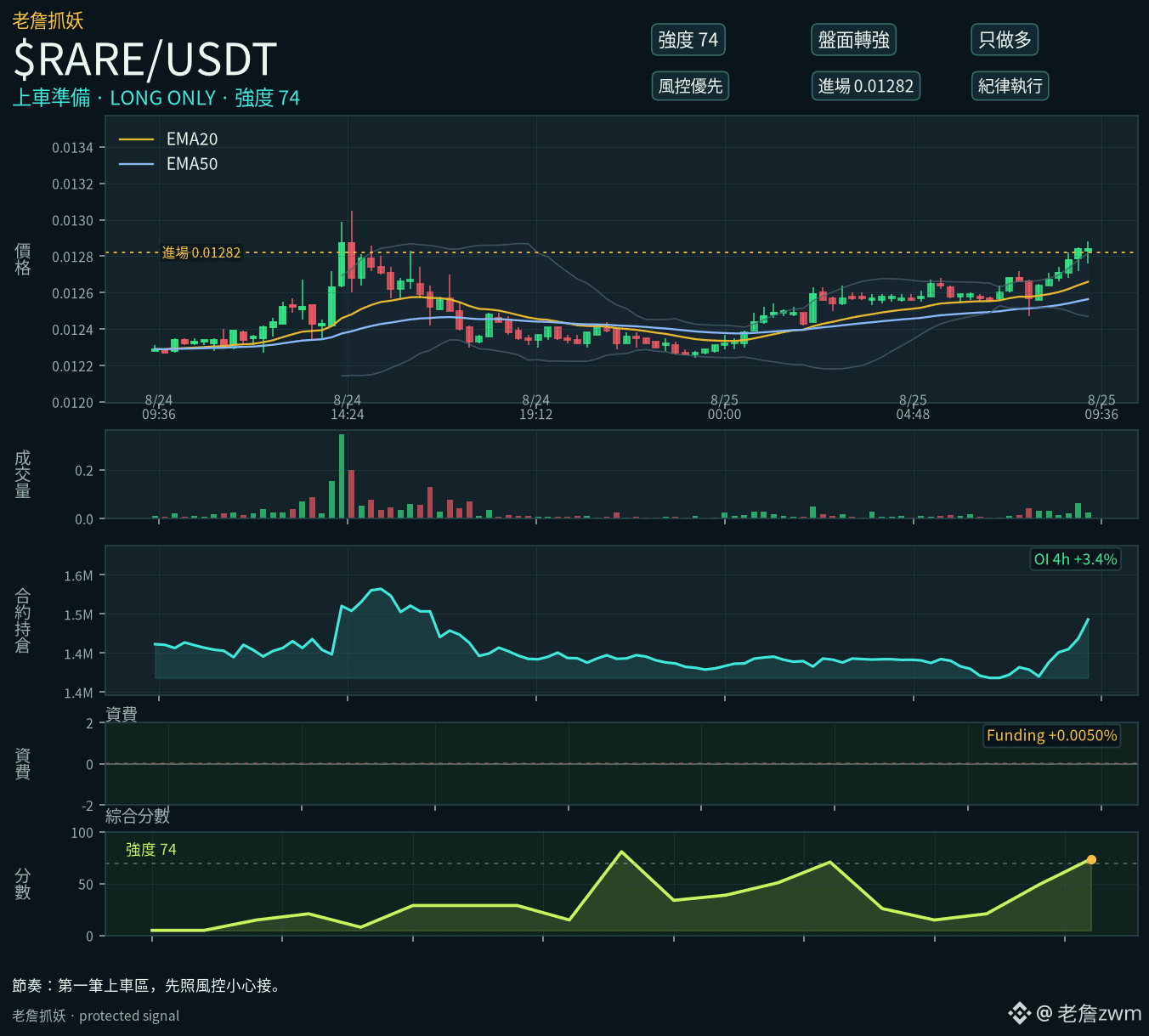Image resolution: width=1149 pixels, height=1036 pixels.
Task: Click the 成交量 vertical axis title
Action: 23,474
